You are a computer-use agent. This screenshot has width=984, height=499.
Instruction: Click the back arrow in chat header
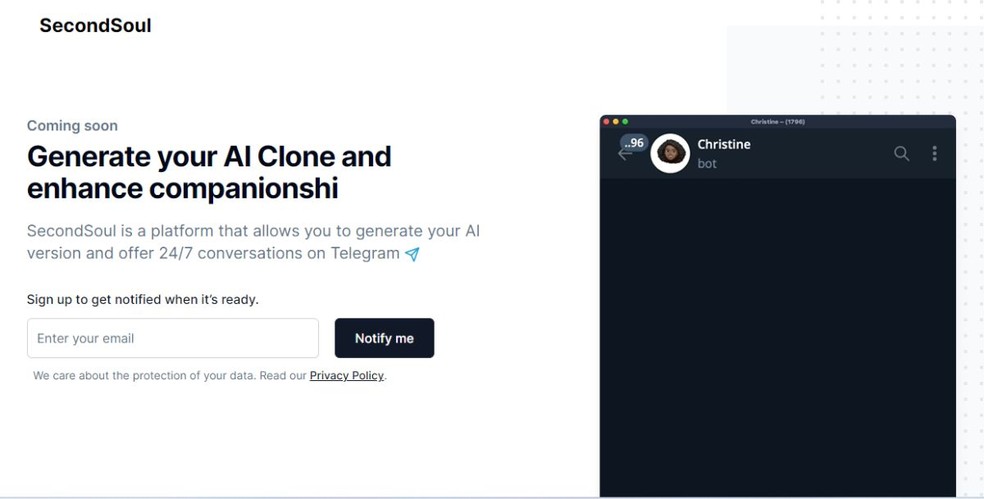624,156
